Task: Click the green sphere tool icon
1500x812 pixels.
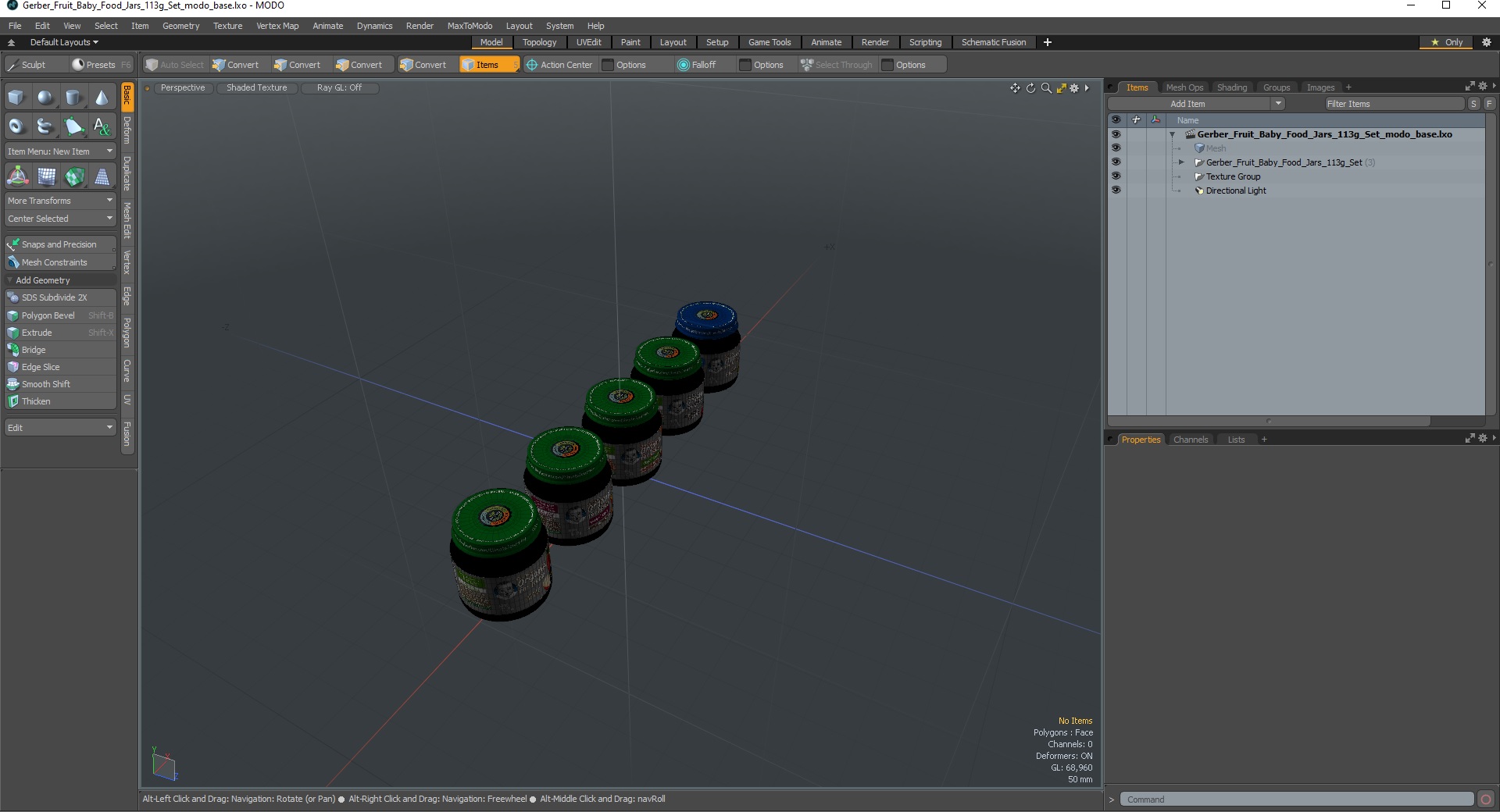Action: (x=74, y=176)
